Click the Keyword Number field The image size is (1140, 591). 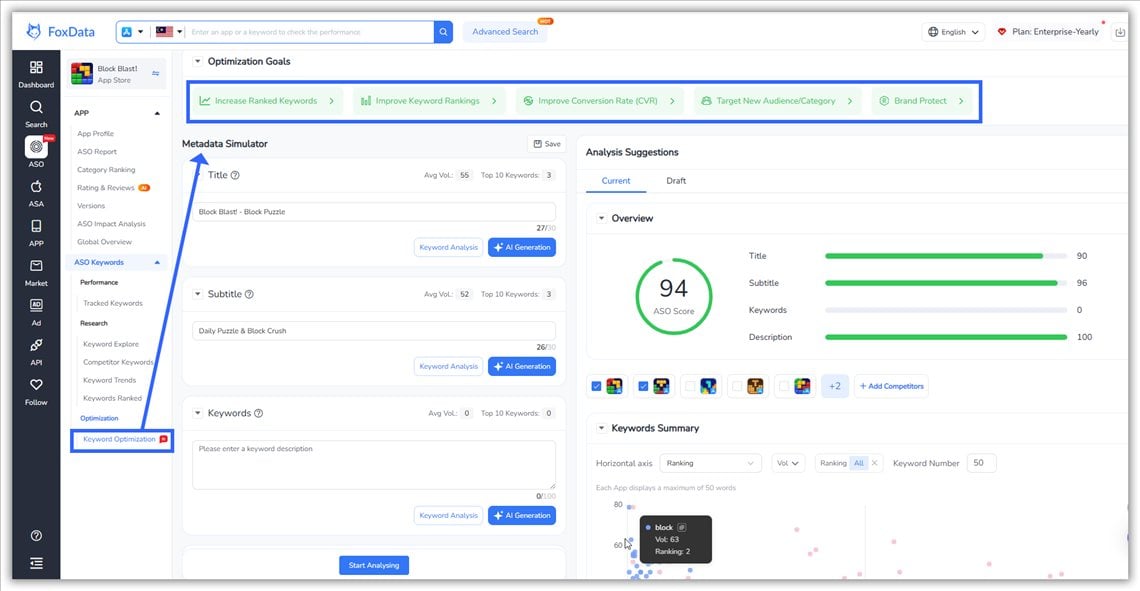coord(982,463)
